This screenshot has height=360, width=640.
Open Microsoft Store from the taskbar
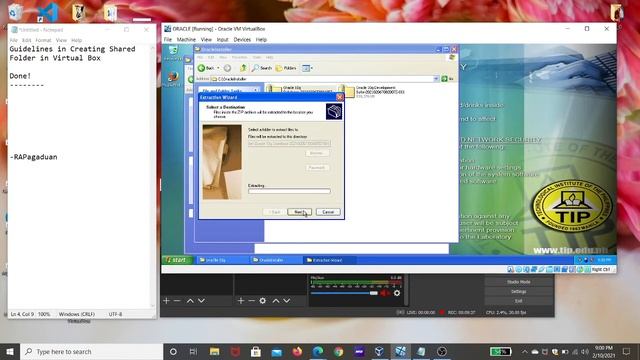tap(256, 351)
